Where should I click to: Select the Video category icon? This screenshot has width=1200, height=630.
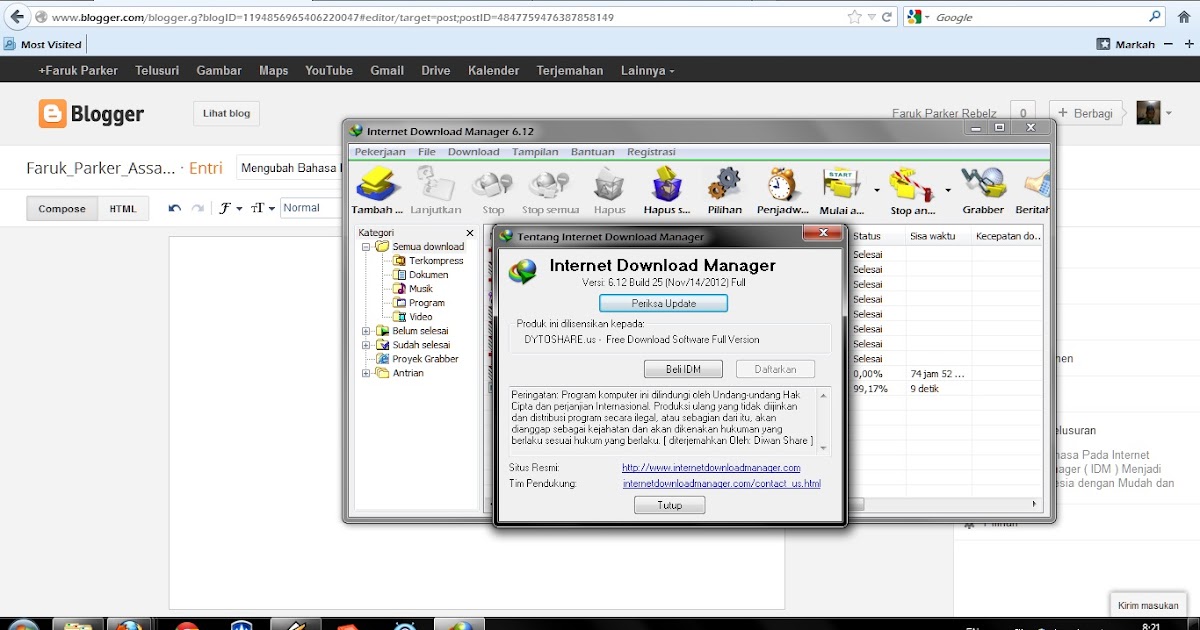[400, 317]
